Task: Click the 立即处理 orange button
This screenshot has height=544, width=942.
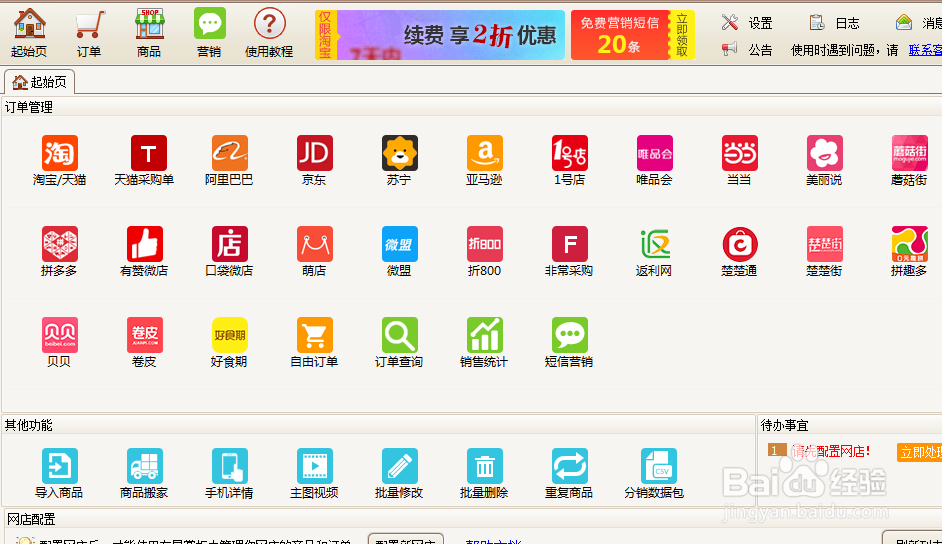Action: [x=919, y=452]
